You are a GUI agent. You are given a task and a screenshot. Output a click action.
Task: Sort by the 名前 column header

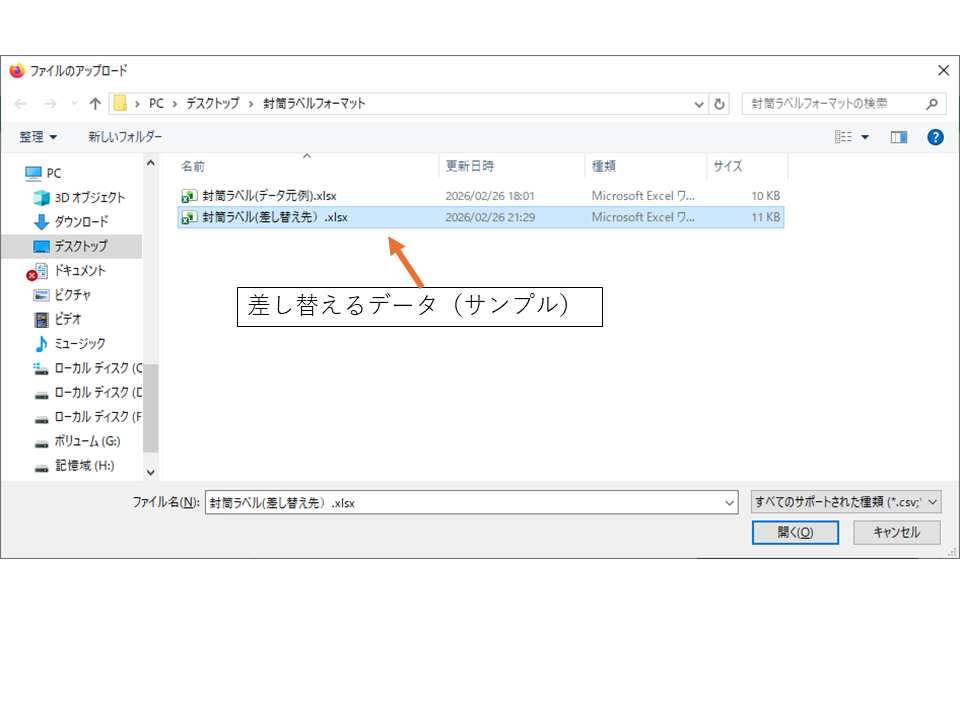[x=193, y=166]
